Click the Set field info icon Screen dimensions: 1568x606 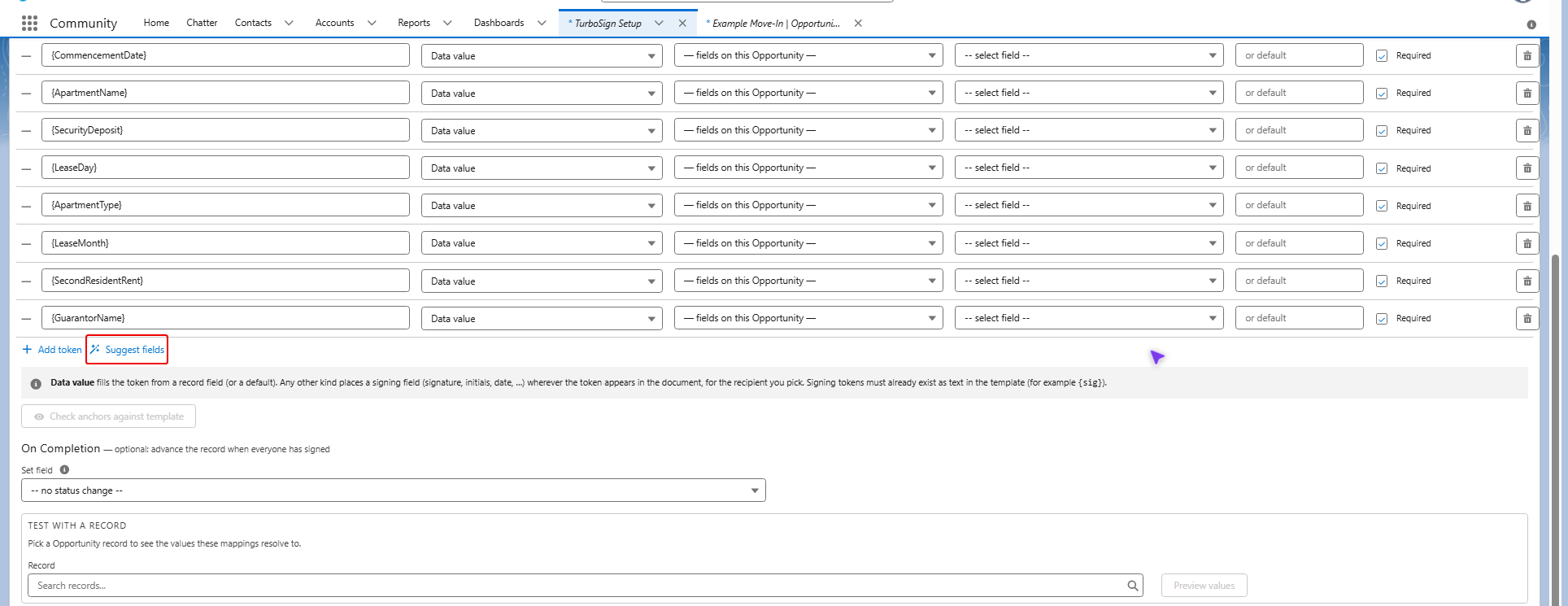click(x=64, y=469)
